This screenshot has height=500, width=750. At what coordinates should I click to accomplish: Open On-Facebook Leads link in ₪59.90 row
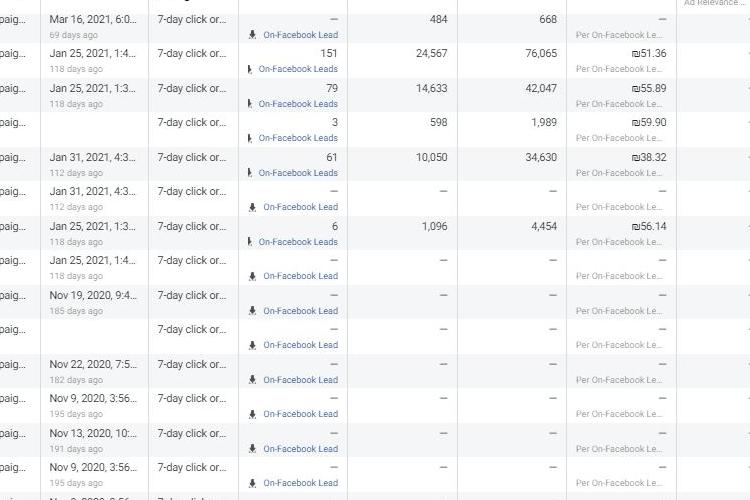point(298,138)
